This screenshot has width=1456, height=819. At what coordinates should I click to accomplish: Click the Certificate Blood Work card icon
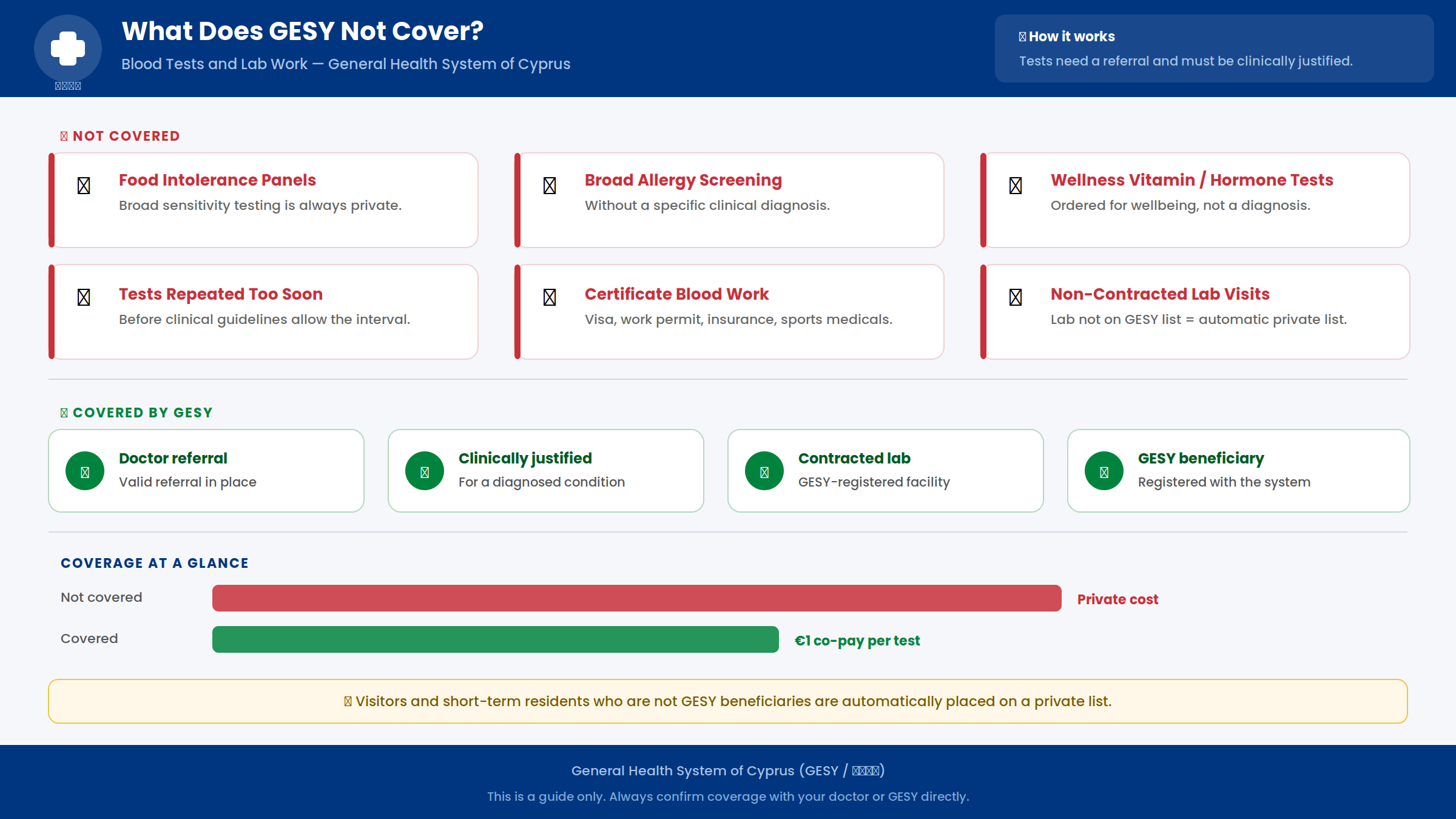coord(550,297)
